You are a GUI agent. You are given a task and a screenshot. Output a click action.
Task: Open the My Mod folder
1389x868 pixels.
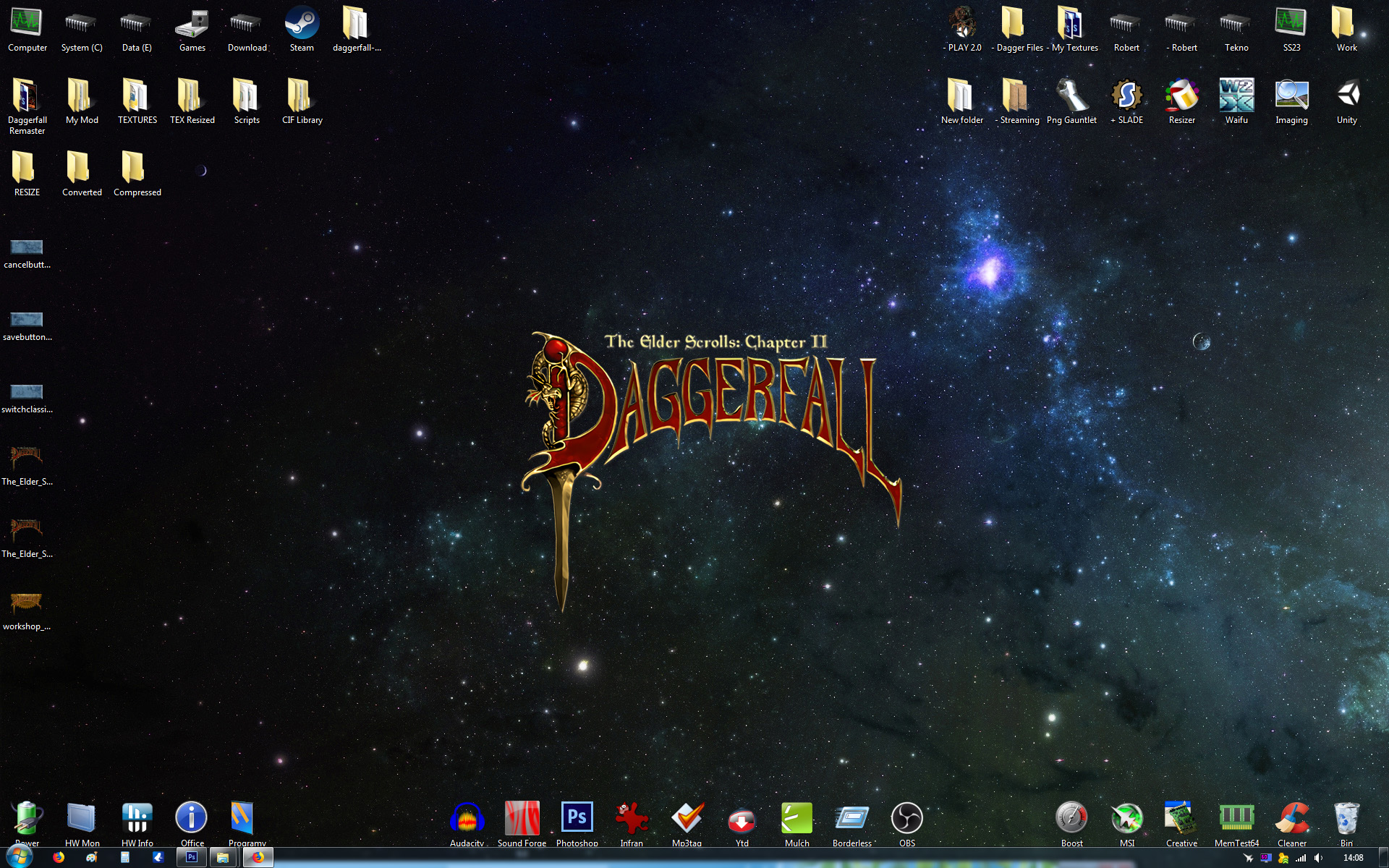(82, 103)
